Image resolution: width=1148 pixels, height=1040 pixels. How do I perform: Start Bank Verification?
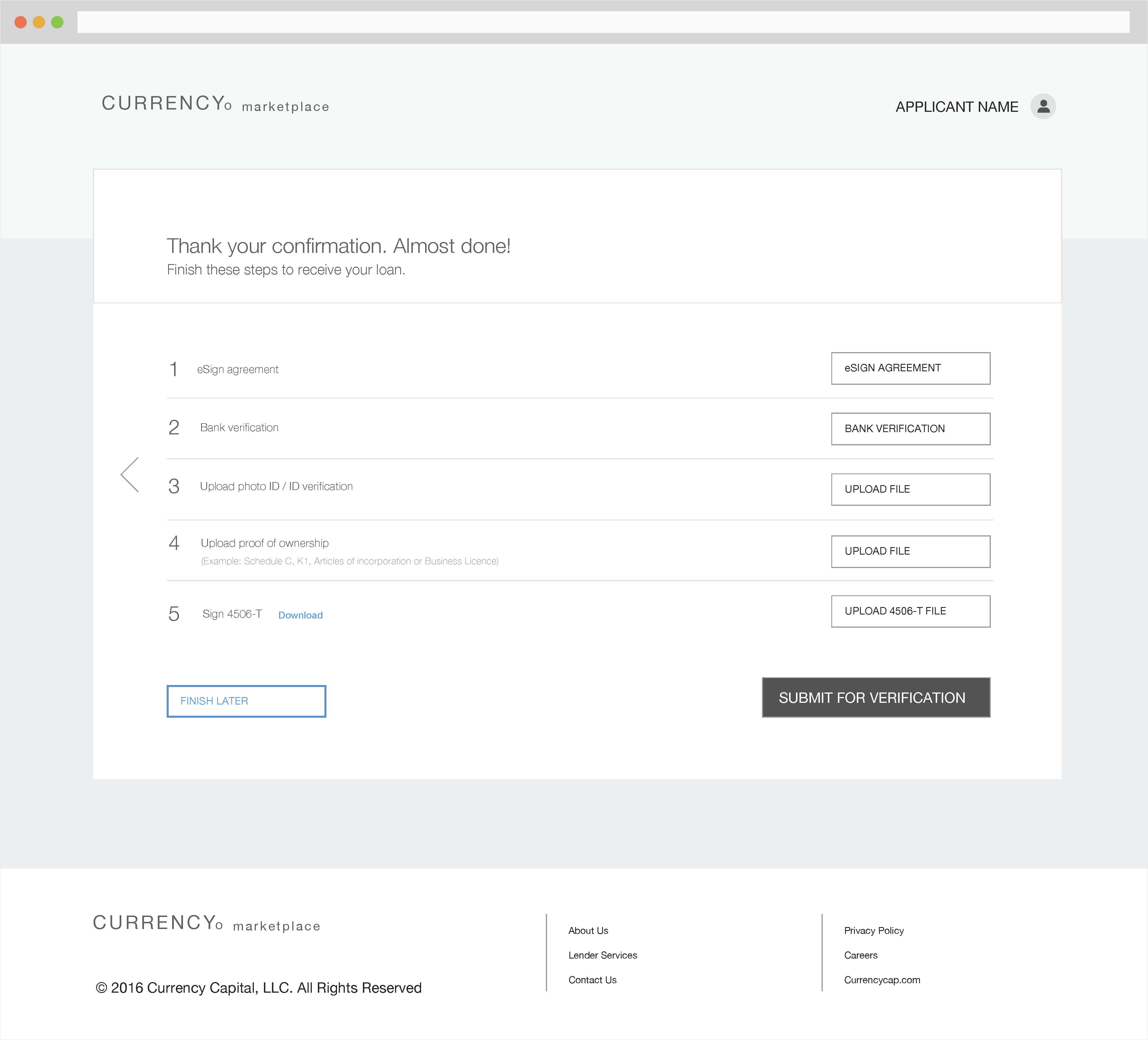pyautogui.click(x=910, y=429)
